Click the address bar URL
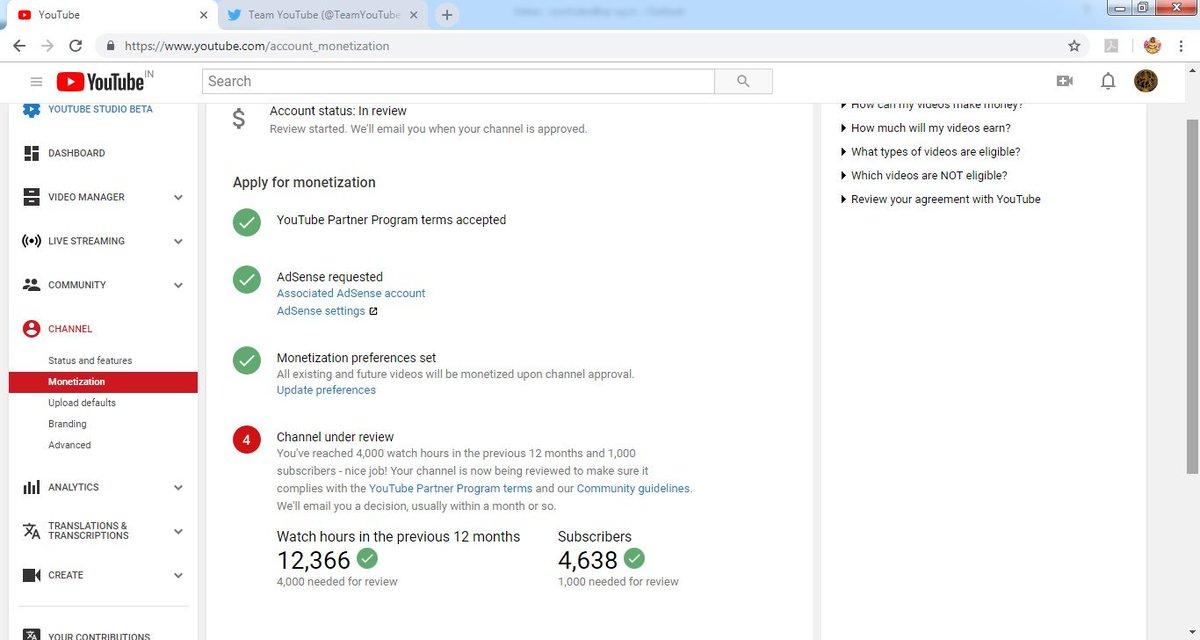Viewport: 1200px width, 640px height. [257, 46]
